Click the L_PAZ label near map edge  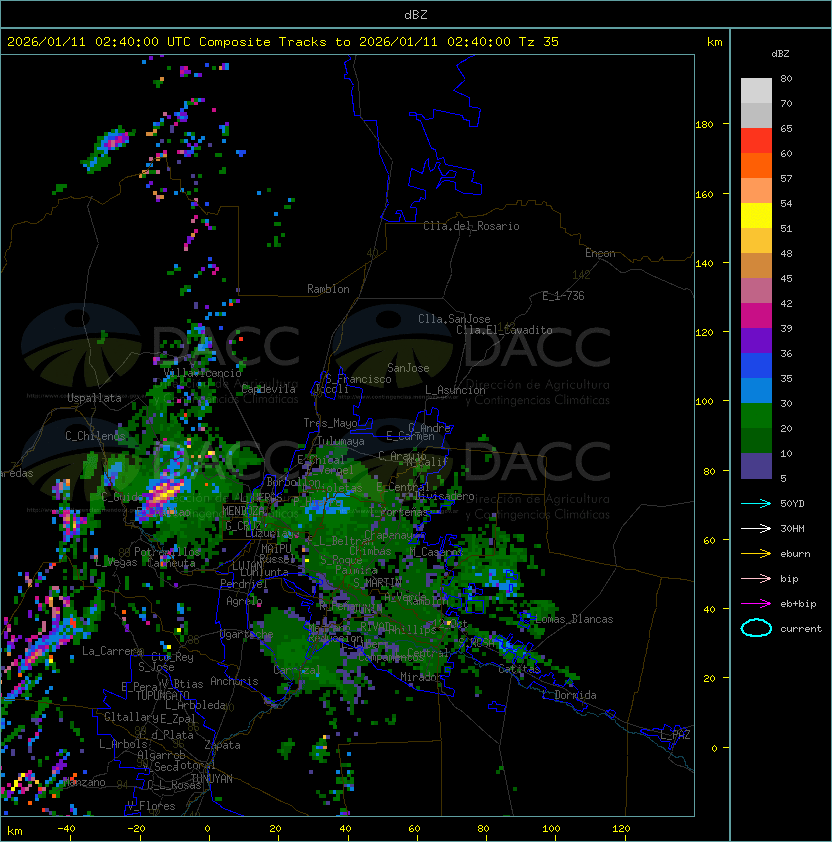[675, 735]
